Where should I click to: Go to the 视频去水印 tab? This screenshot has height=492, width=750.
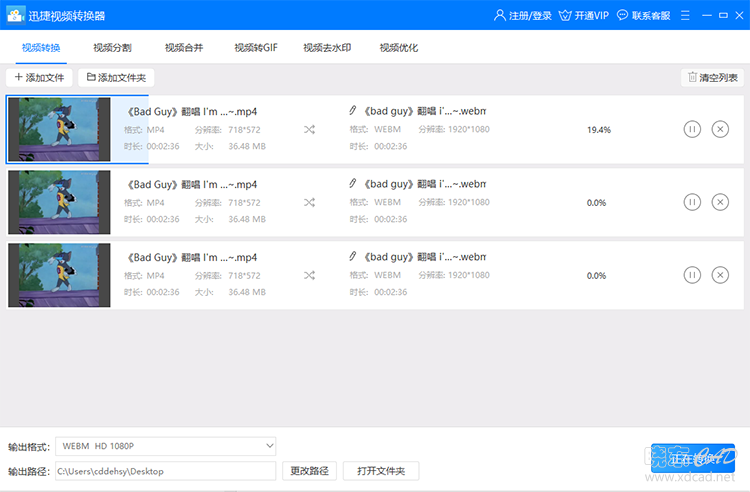[327, 47]
